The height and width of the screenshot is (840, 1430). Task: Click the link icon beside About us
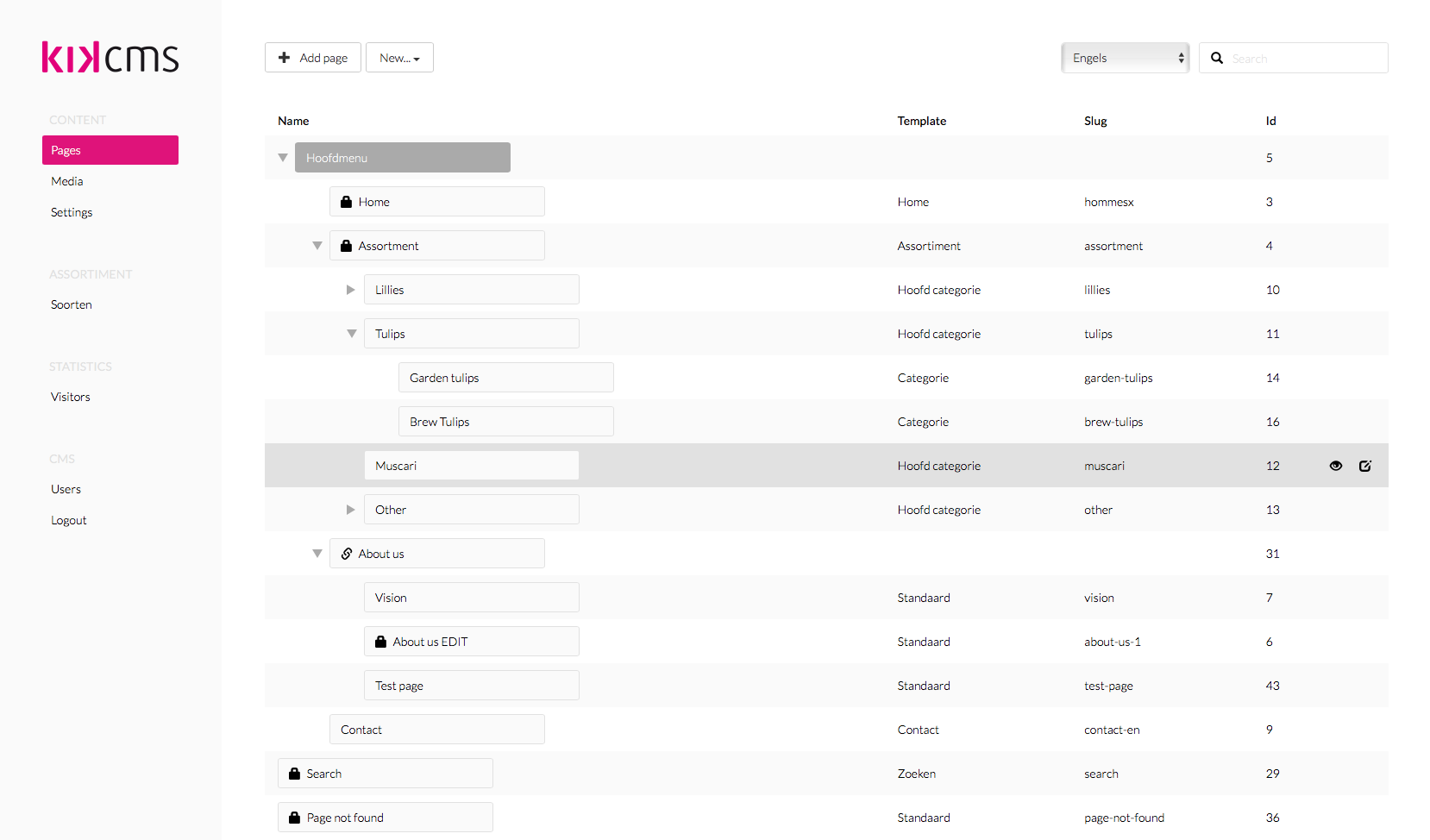coord(347,554)
